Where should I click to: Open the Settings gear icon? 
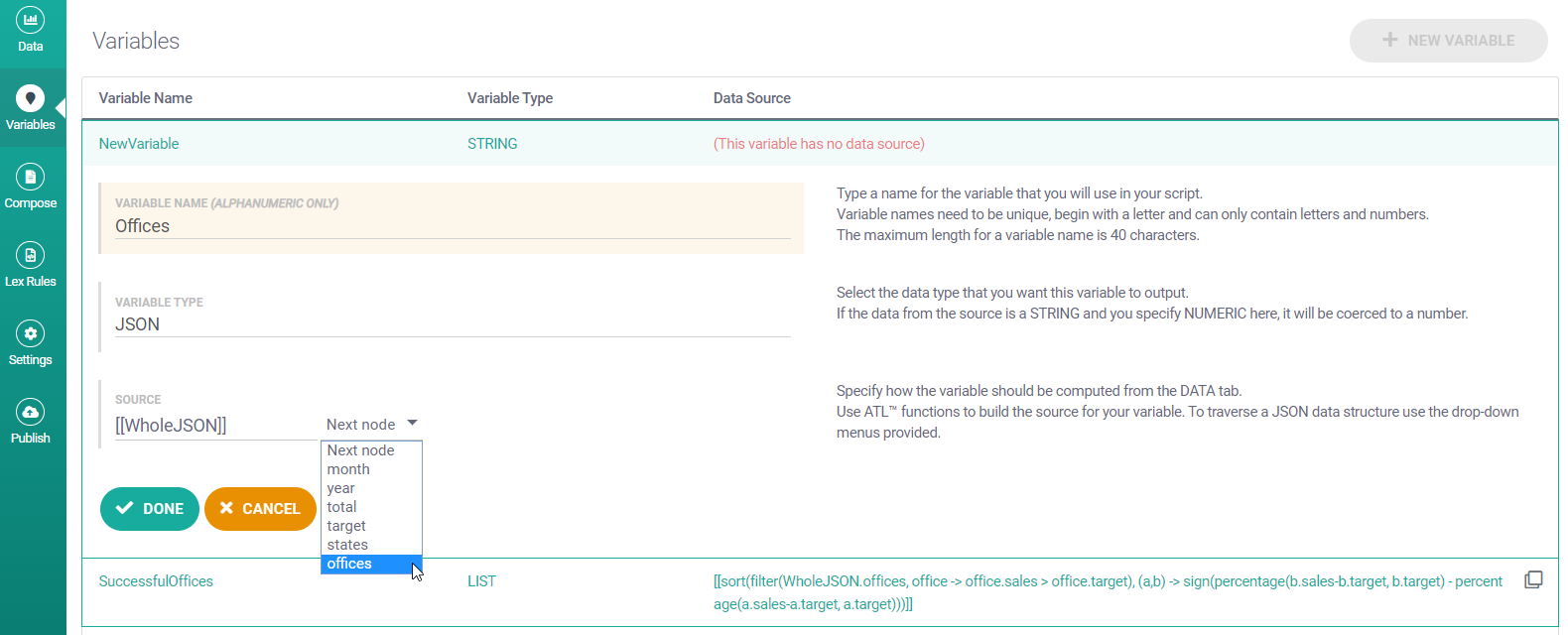click(x=31, y=333)
